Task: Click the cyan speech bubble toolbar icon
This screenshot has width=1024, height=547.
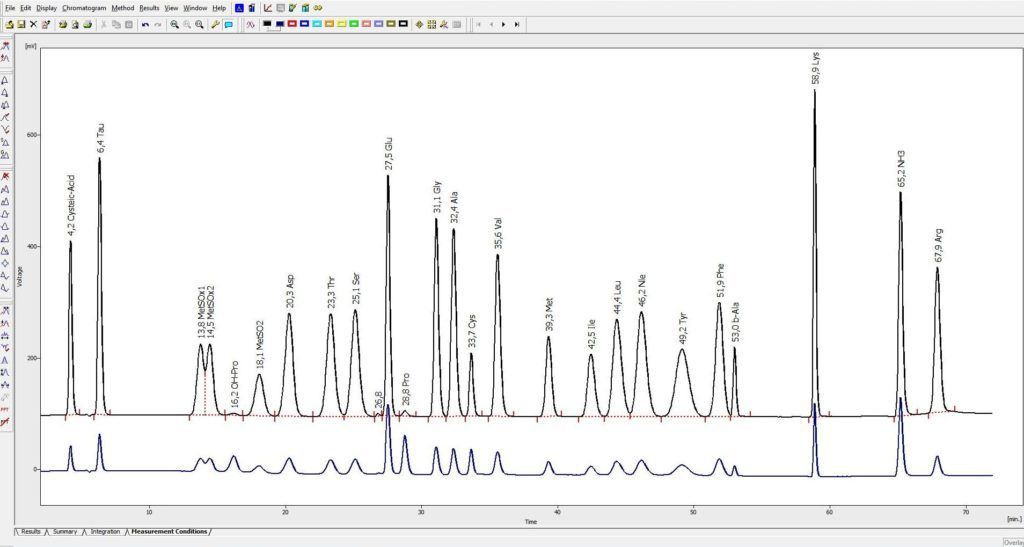Action: (x=228, y=24)
